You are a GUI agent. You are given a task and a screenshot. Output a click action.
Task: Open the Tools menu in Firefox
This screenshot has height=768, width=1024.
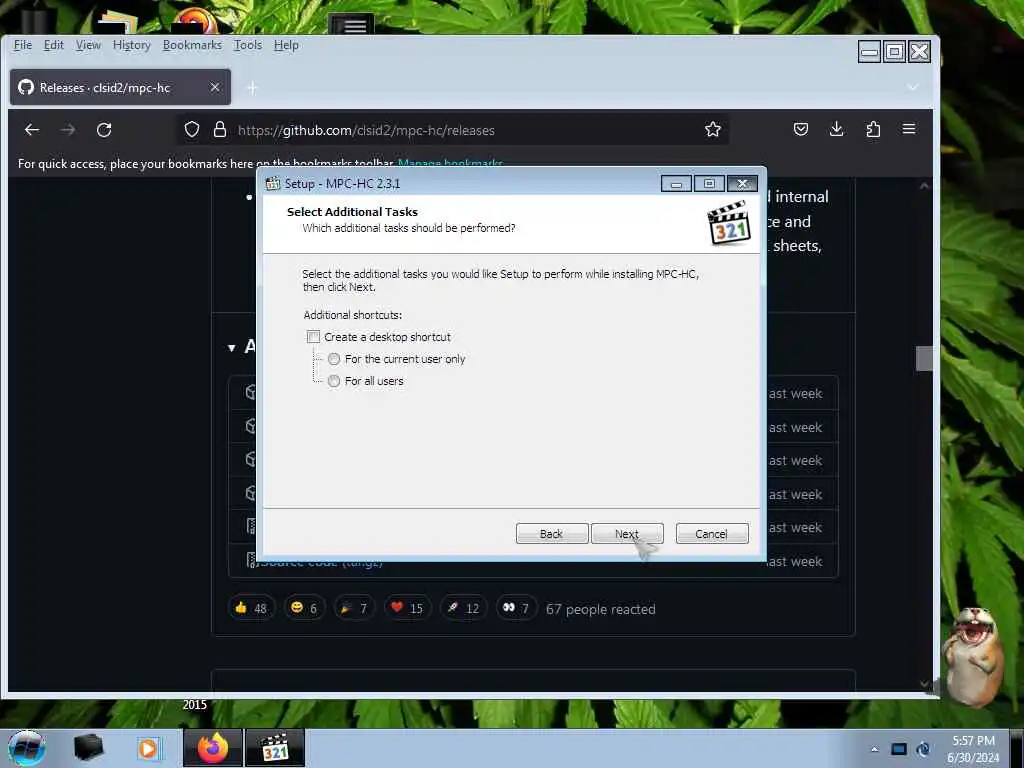tap(248, 45)
